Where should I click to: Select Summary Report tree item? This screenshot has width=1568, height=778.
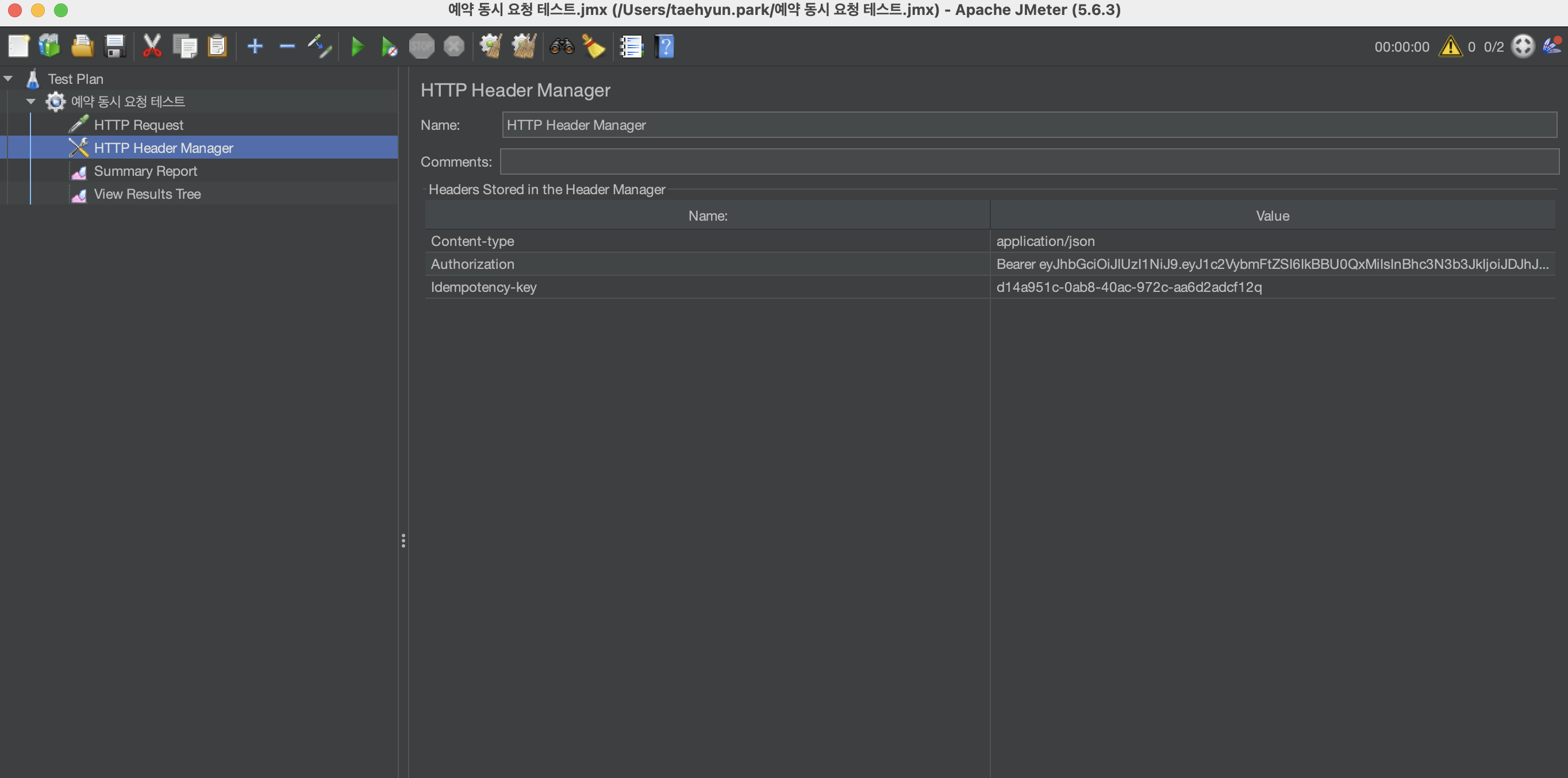[x=145, y=171]
